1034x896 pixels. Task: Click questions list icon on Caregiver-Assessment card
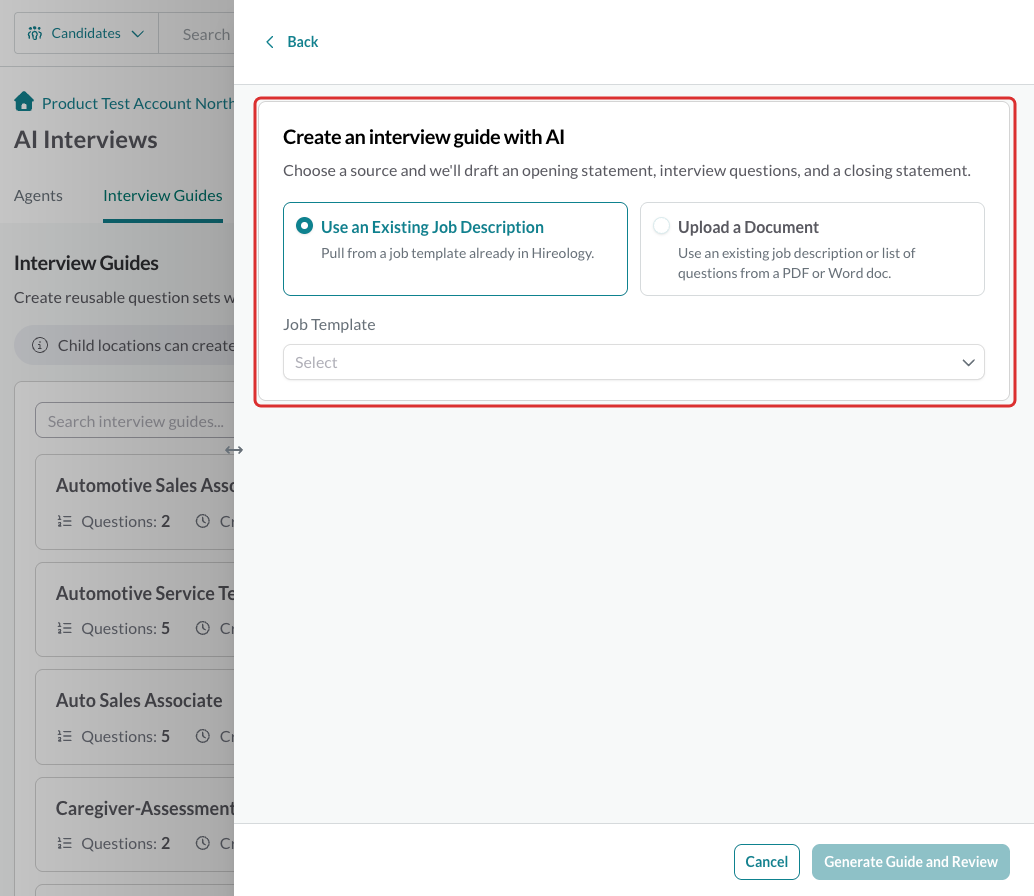65,843
